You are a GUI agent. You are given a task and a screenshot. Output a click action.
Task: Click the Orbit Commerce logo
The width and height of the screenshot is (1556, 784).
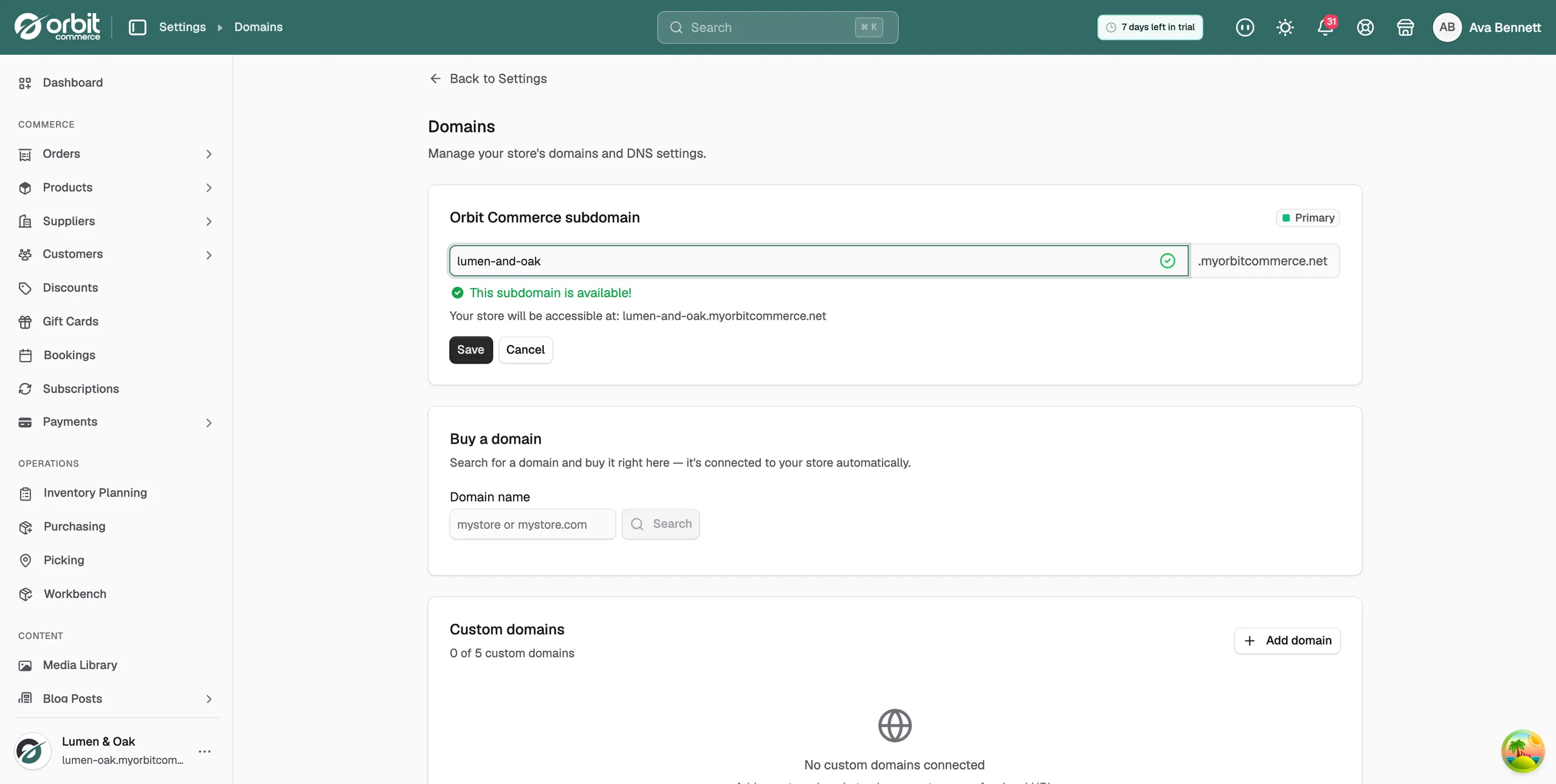coord(57,27)
